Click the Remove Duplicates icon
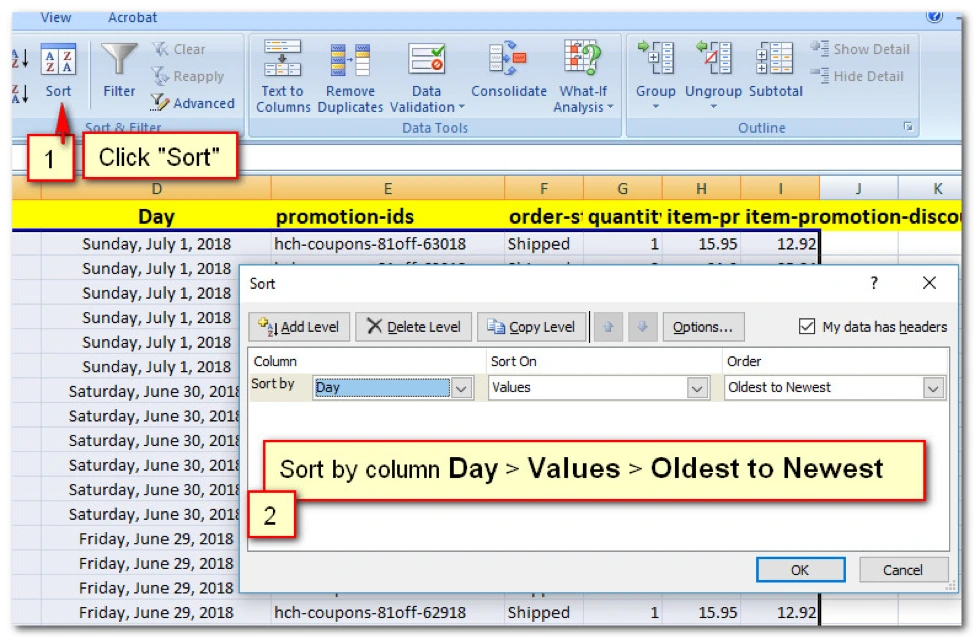Screen dimensions: 974x637 click(x=350, y=62)
